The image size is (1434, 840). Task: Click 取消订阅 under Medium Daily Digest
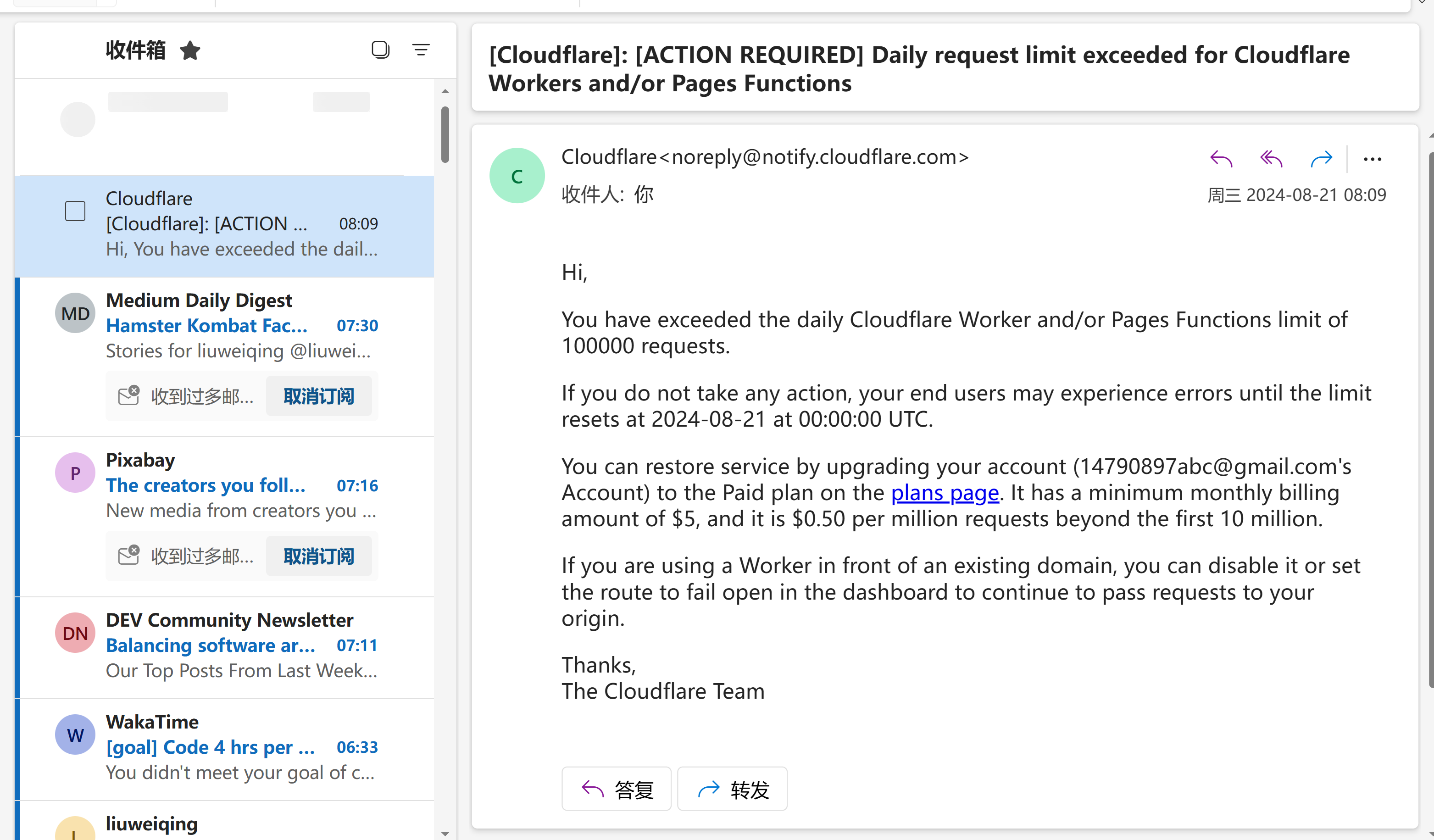point(319,396)
